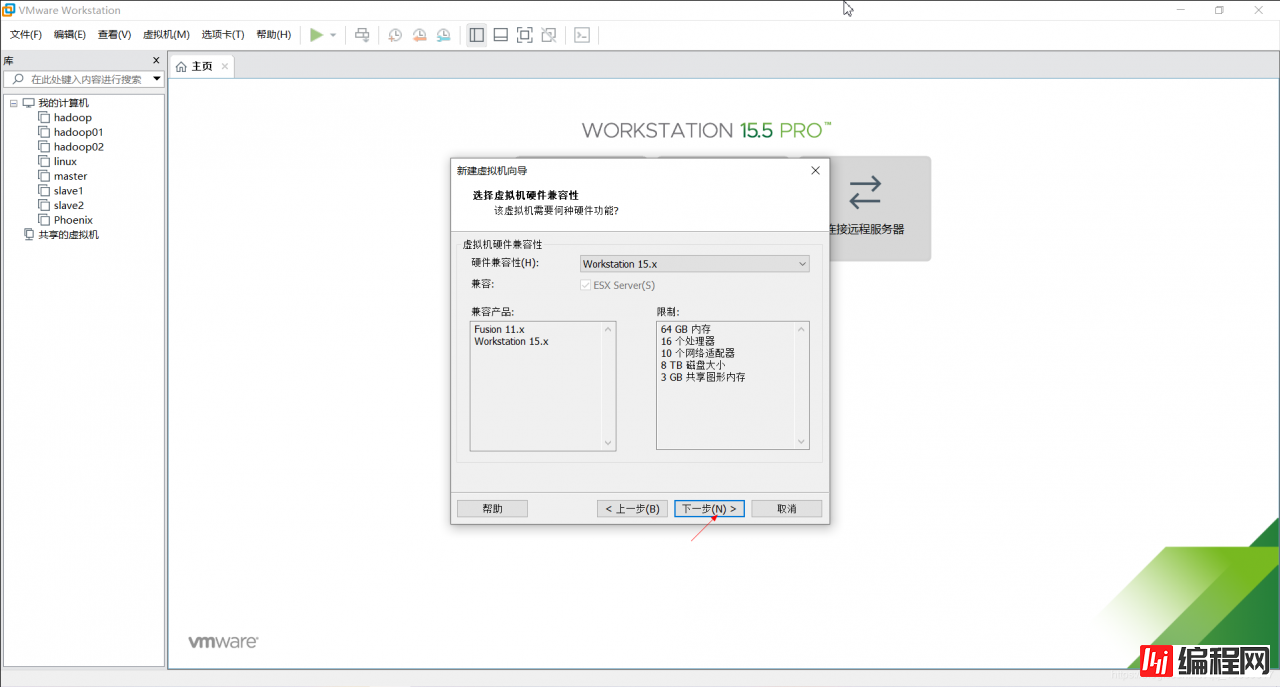
Task: Click the Take Snapshot clock icon
Action: click(395, 34)
